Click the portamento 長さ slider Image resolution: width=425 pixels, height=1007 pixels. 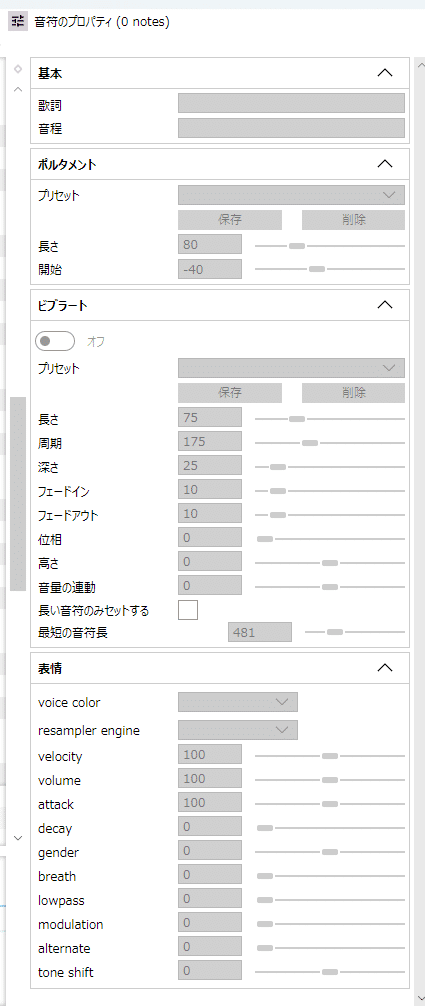click(330, 245)
